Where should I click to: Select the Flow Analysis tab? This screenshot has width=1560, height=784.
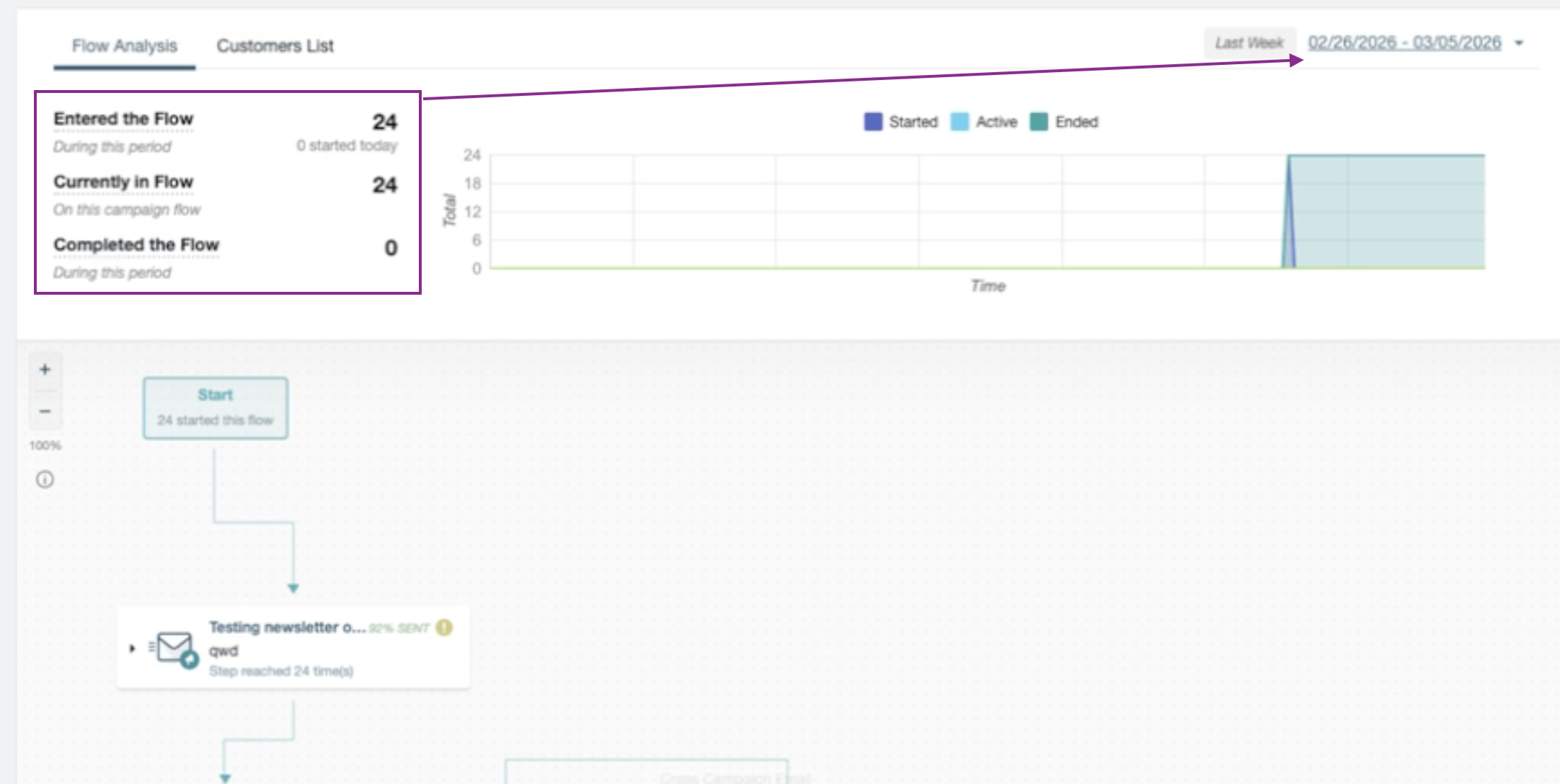coord(125,46)
